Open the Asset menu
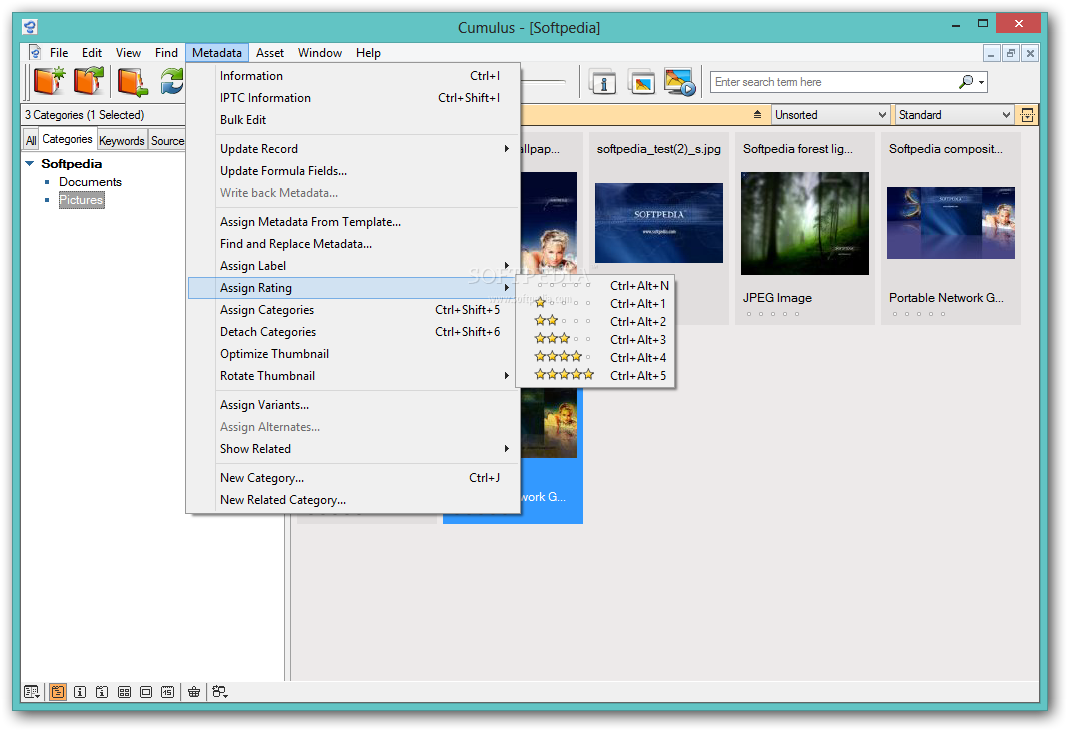Screen dimensions: 1068x731 tap(270, 52)
